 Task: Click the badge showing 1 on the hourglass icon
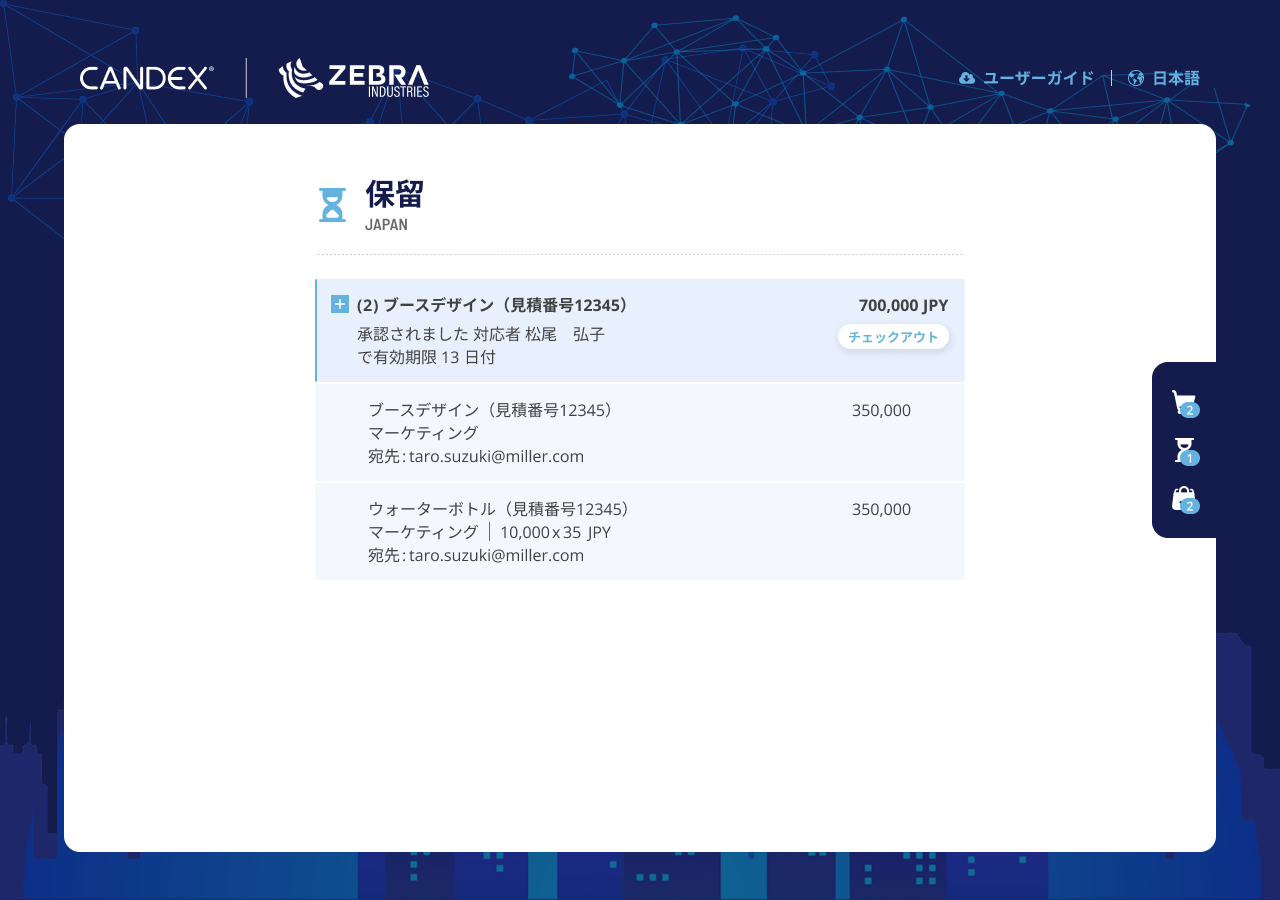click(x=1190, y=458)
